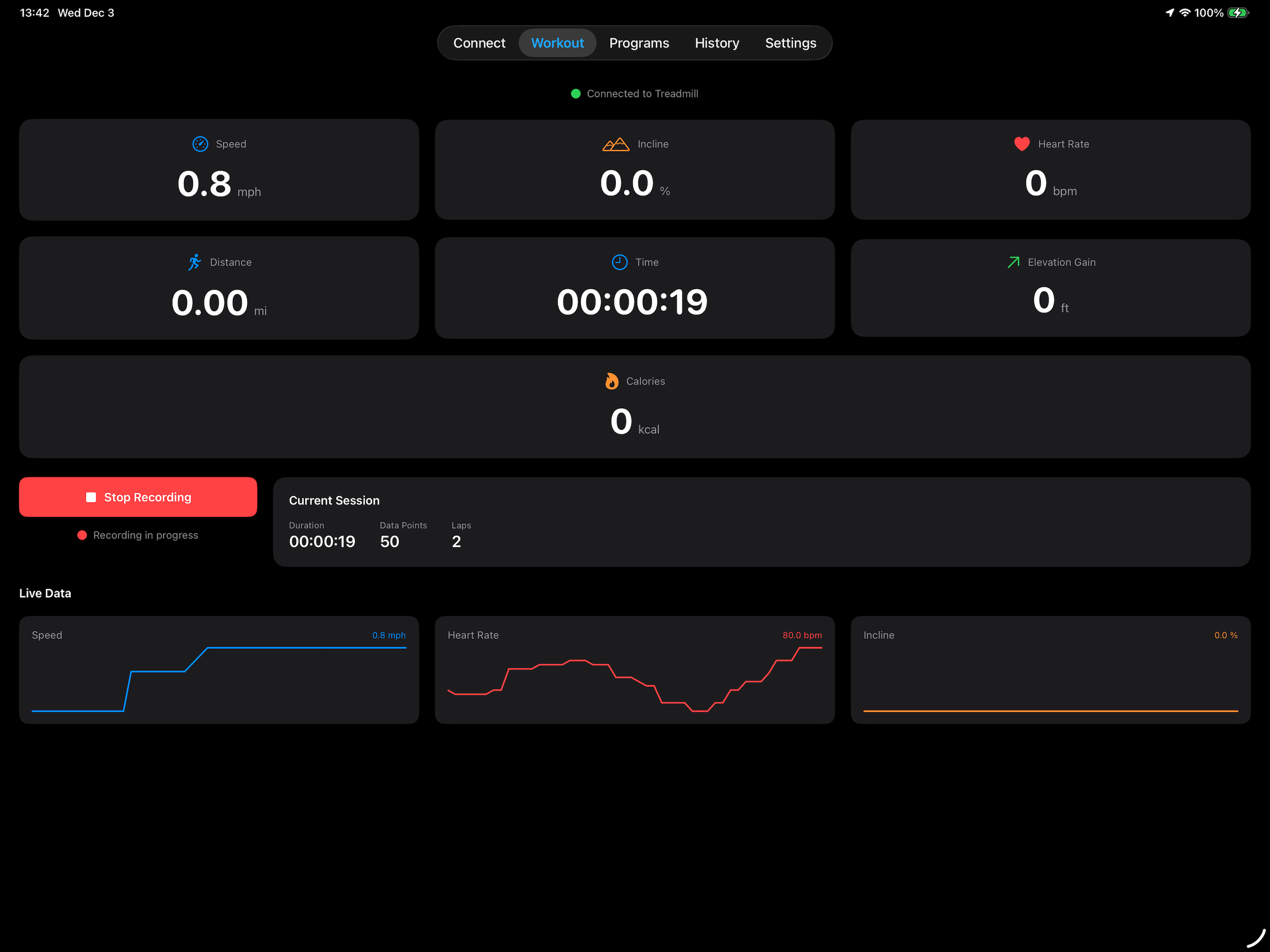1270x952 pixels.
Task: Click the speedometer icon in Speed card
Action: click(200, 144)
